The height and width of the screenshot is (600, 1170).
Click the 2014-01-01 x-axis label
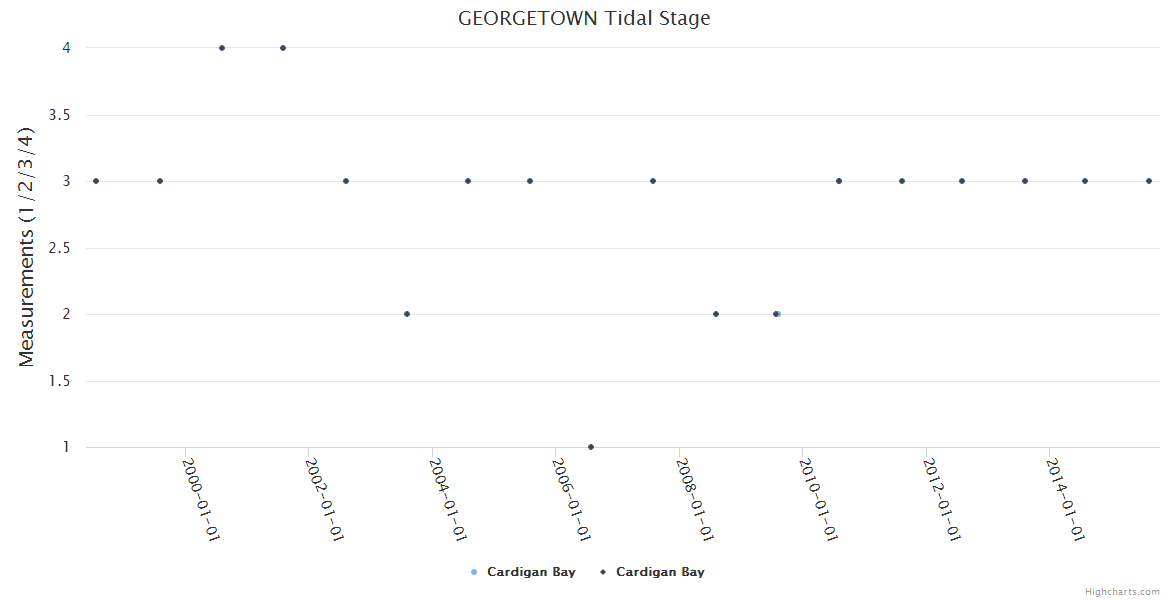click(1066, 498)
